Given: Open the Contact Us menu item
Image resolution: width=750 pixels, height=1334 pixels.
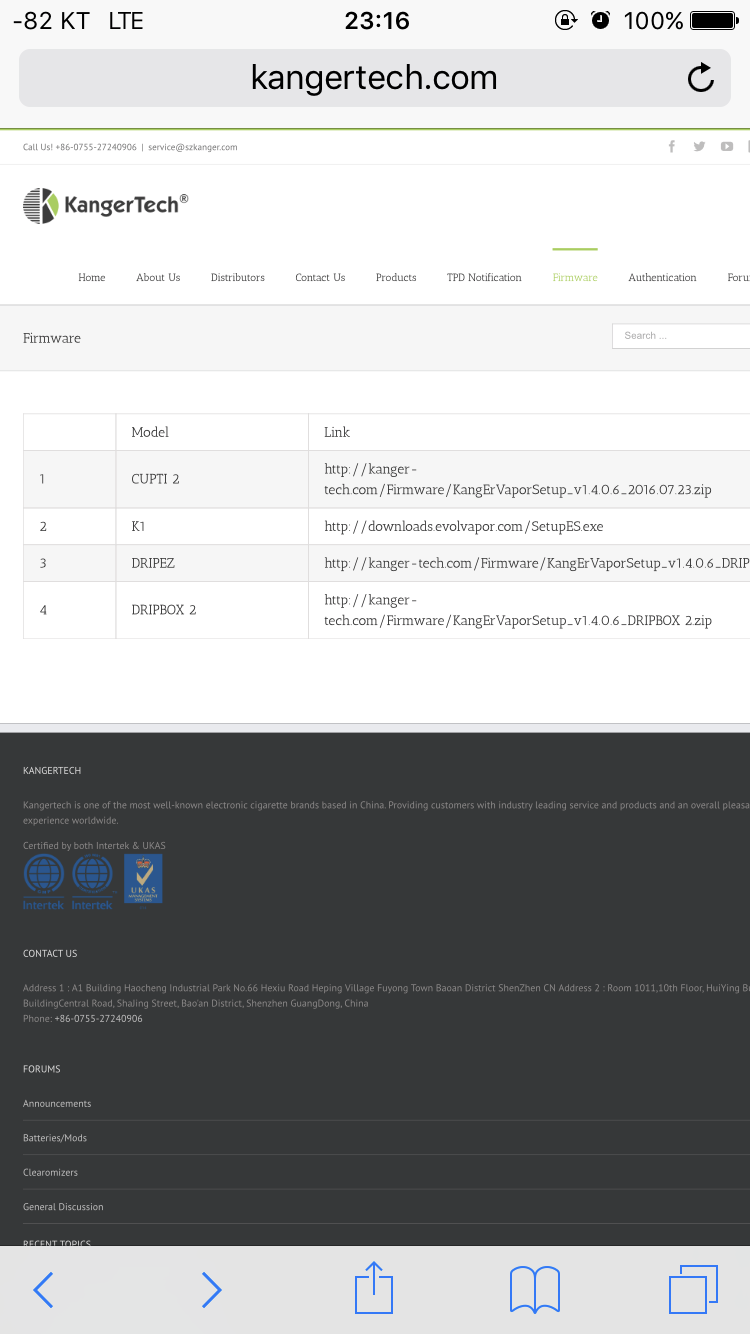Looking at the screenshot, I should pyautogui.click(x=320, y=277).
